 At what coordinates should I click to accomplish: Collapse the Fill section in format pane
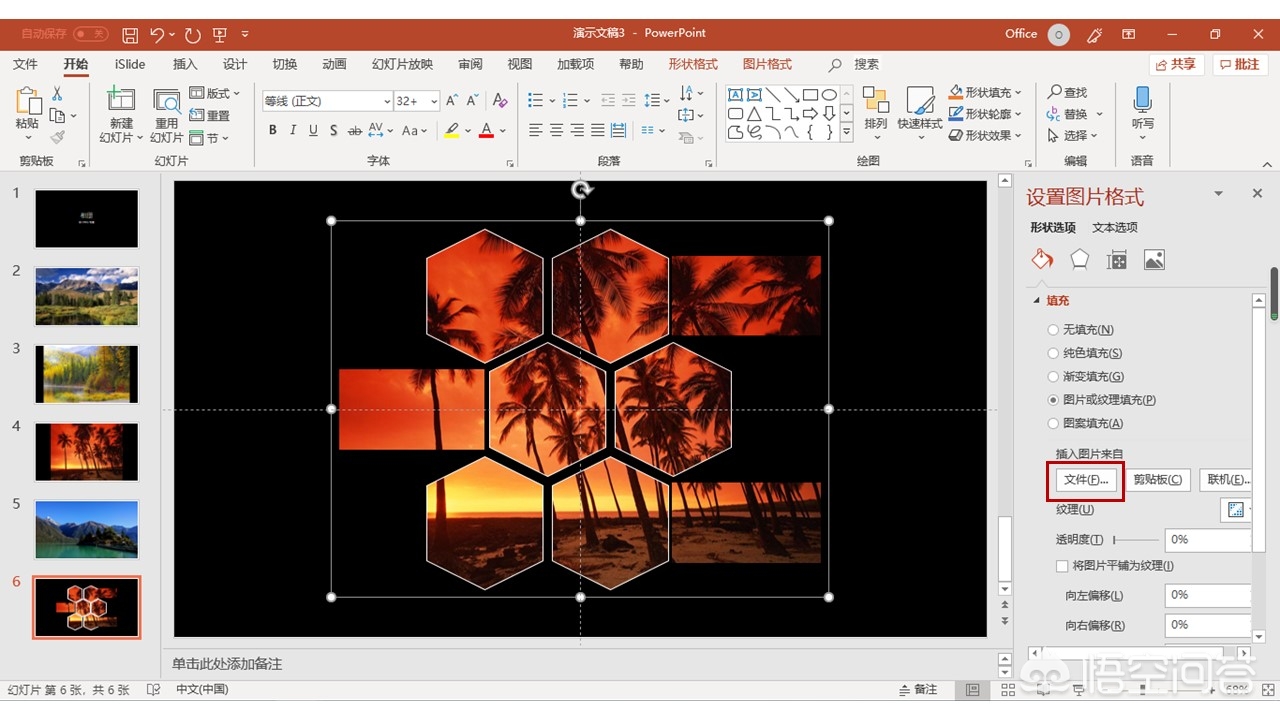pos(1036,301)
